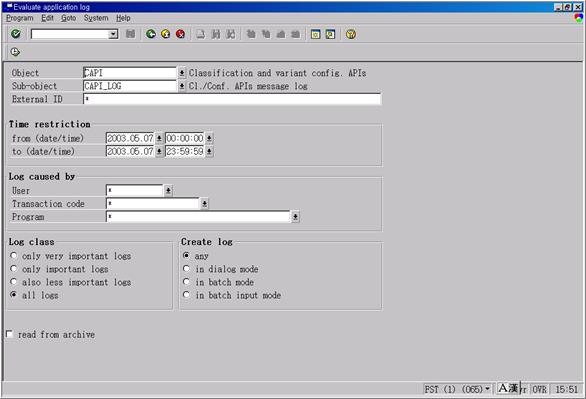Open value help for User field
The width and height of the screenshot is (586, 399).
pos(168,191)
